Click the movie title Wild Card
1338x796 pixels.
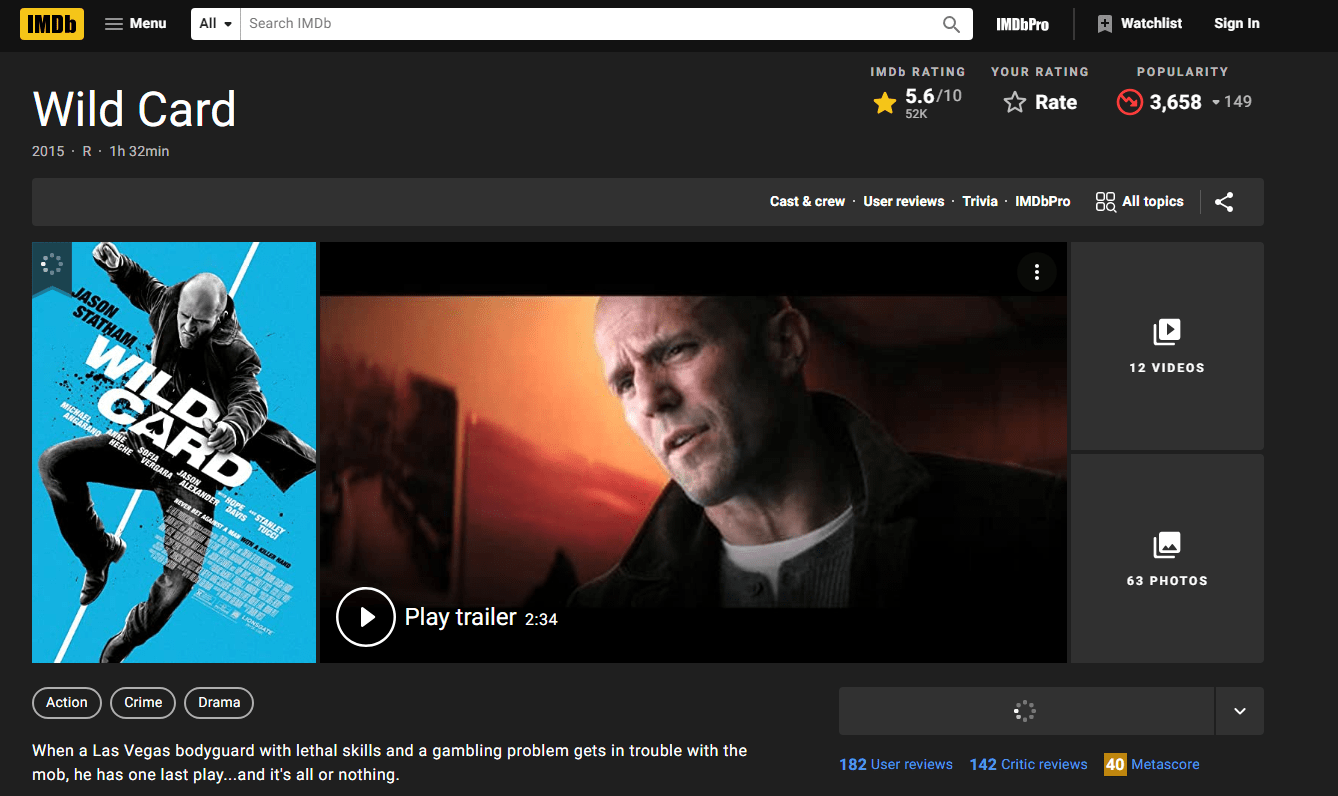point(134,109)
